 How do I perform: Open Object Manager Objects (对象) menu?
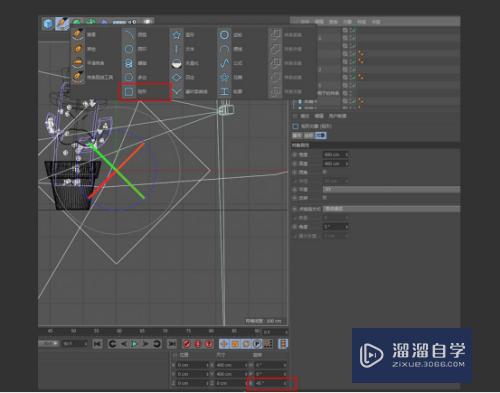click(x=348, y=21)
